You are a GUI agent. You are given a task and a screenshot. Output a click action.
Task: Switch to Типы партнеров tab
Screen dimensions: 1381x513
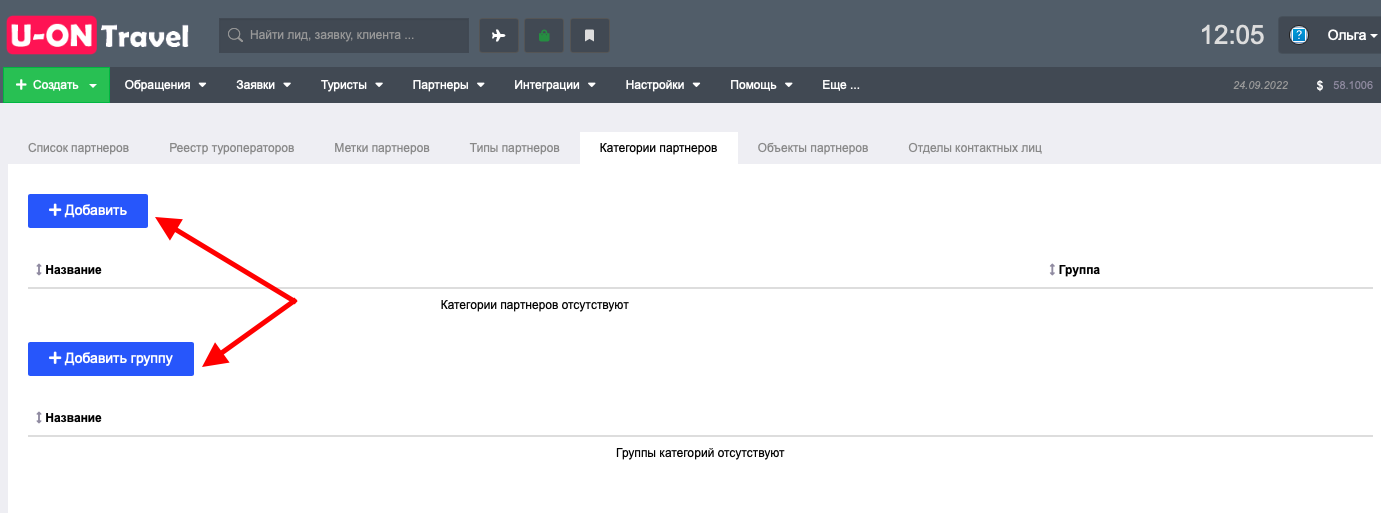click(514, 148)
